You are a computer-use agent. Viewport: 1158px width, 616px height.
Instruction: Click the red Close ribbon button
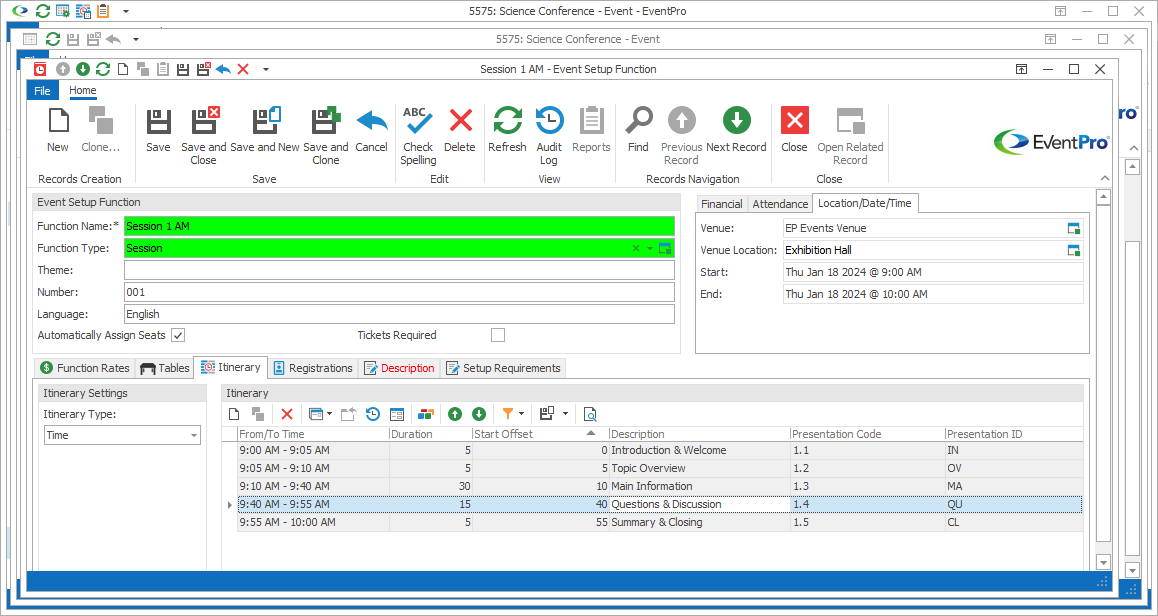pos(795,129)
